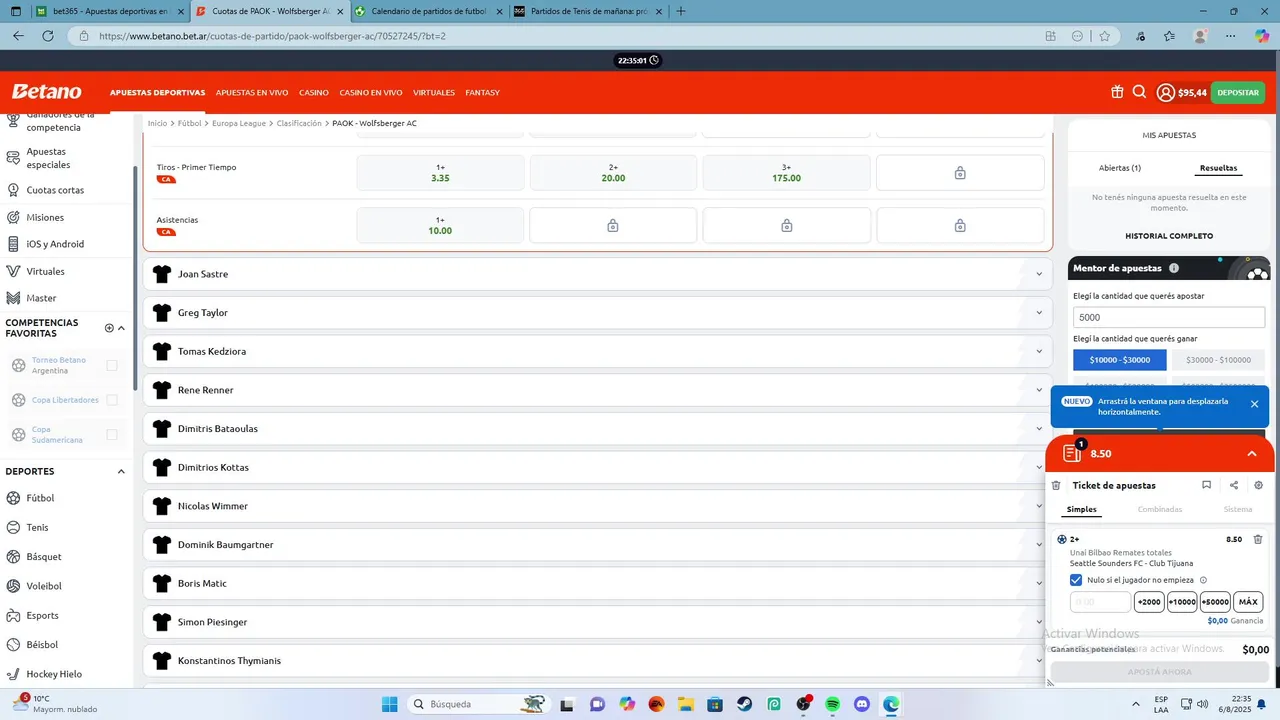Viewport: 1280px width, 720px height.
Task: Open Cuotas cortas in sidebar
Action: click(55, 190)
